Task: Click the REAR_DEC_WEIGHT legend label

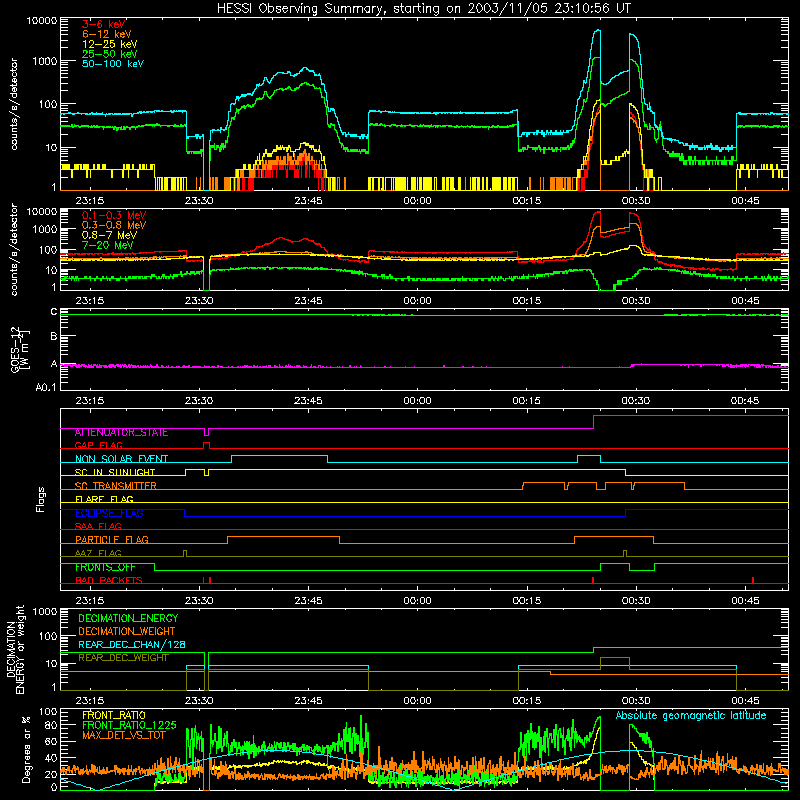Action: [123, 658]
